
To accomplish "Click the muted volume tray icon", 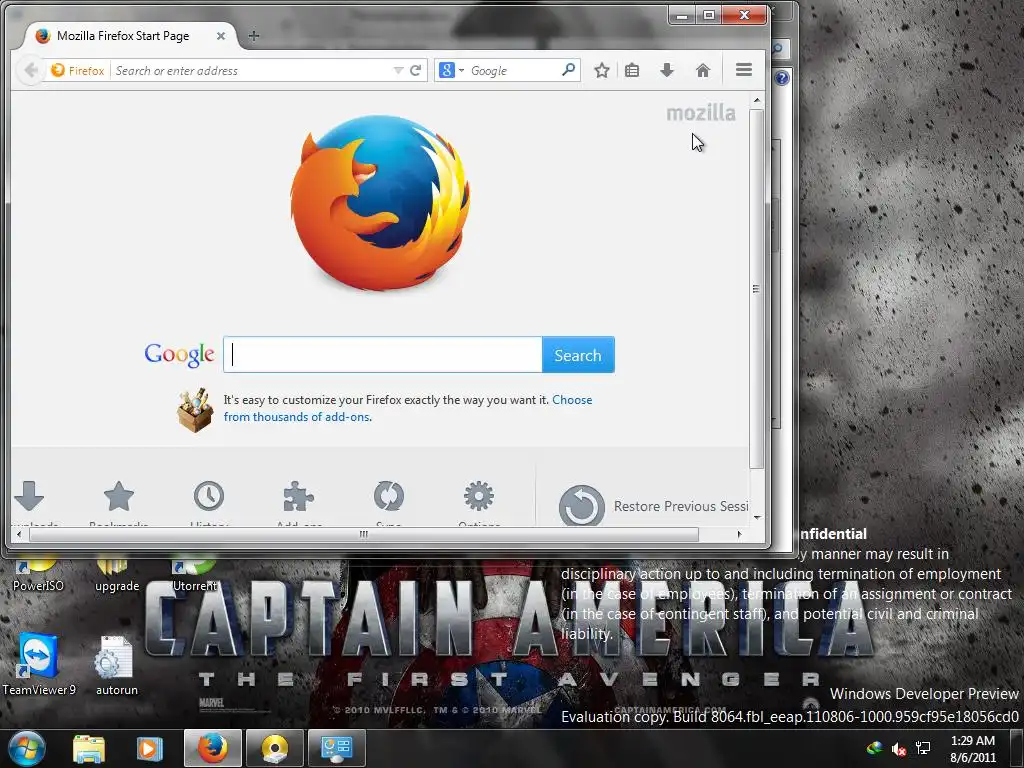I will coord(899,749).
